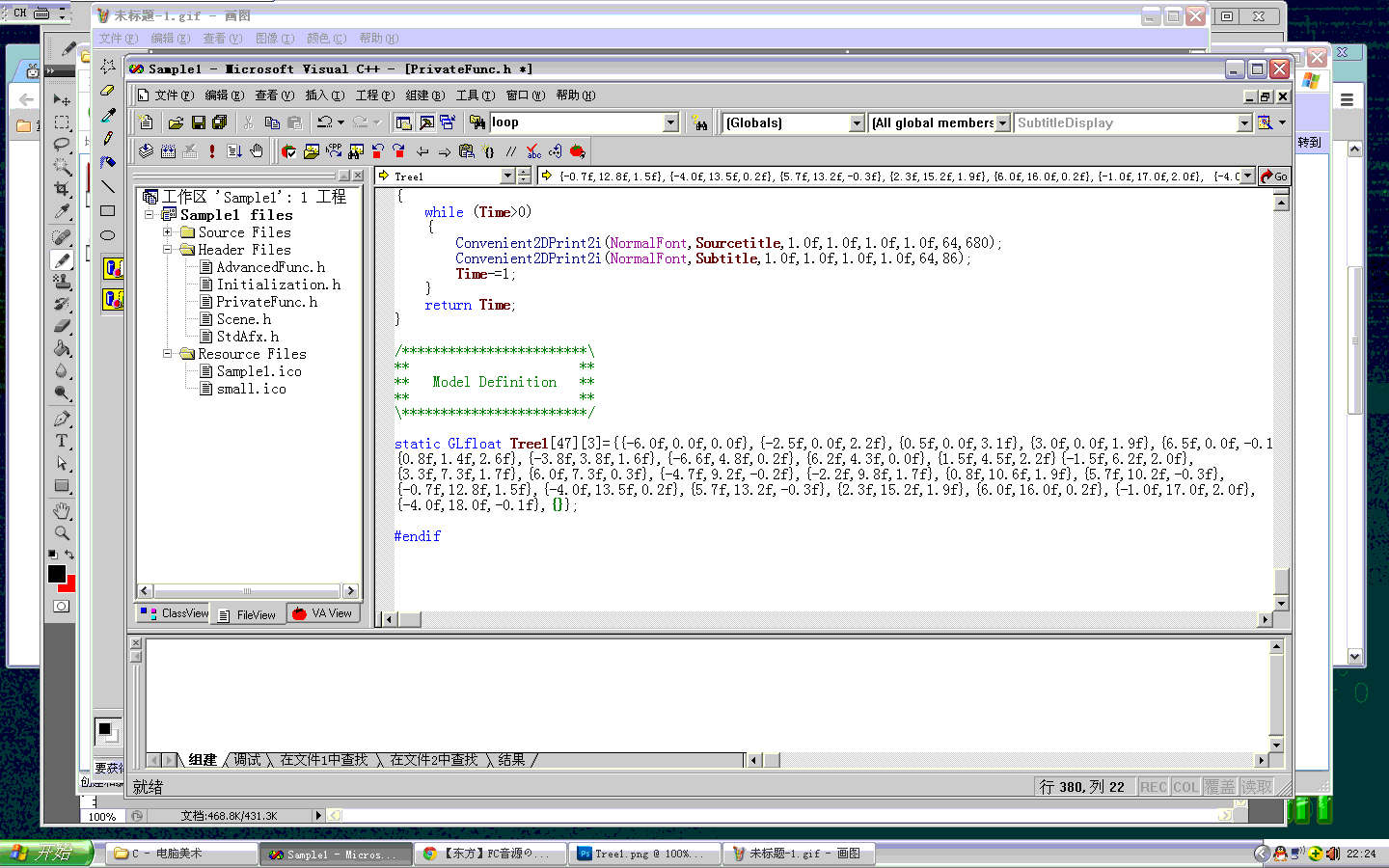Switch to the ClassView tab
The image size is (1389, 868).
(x=175, y=613)
